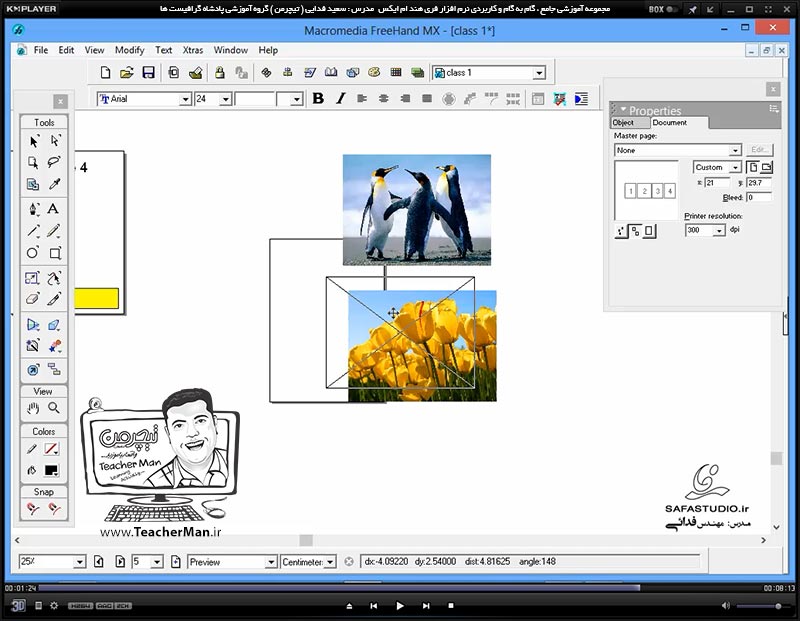Screen dimensions: 800x621
Task: Open the zoom percentage dropdown in status bar
Action: (x=80, y=562)
